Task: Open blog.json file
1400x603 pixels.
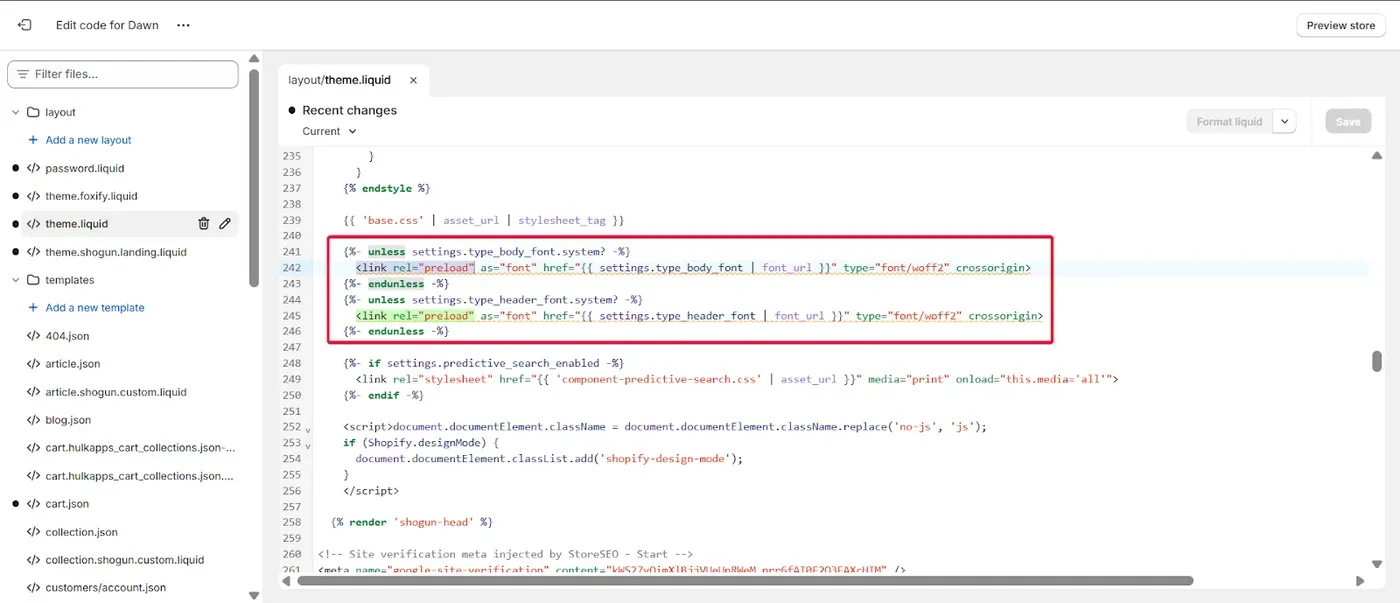Action: click(x=68, y=420)
